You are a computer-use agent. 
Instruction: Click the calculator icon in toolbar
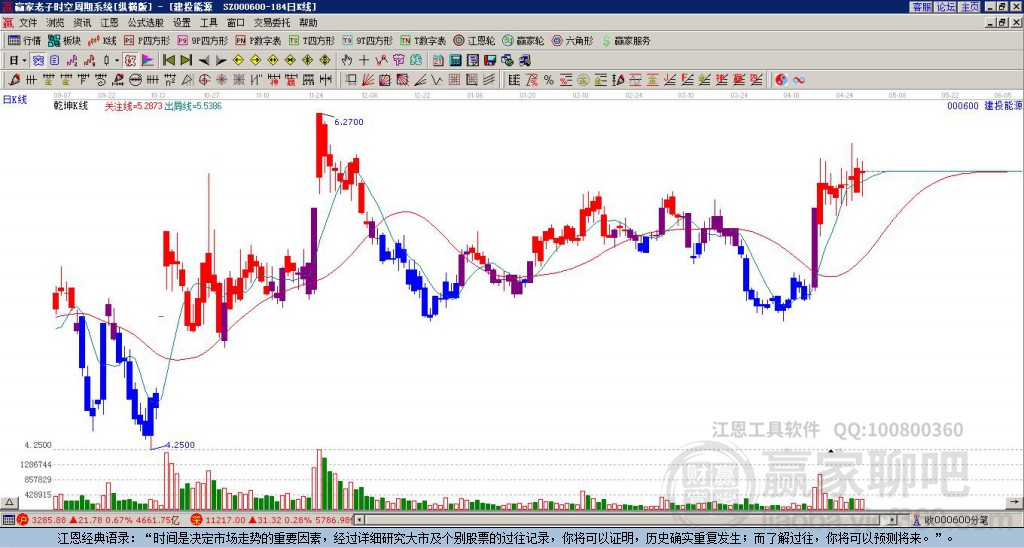pos(455,61)
